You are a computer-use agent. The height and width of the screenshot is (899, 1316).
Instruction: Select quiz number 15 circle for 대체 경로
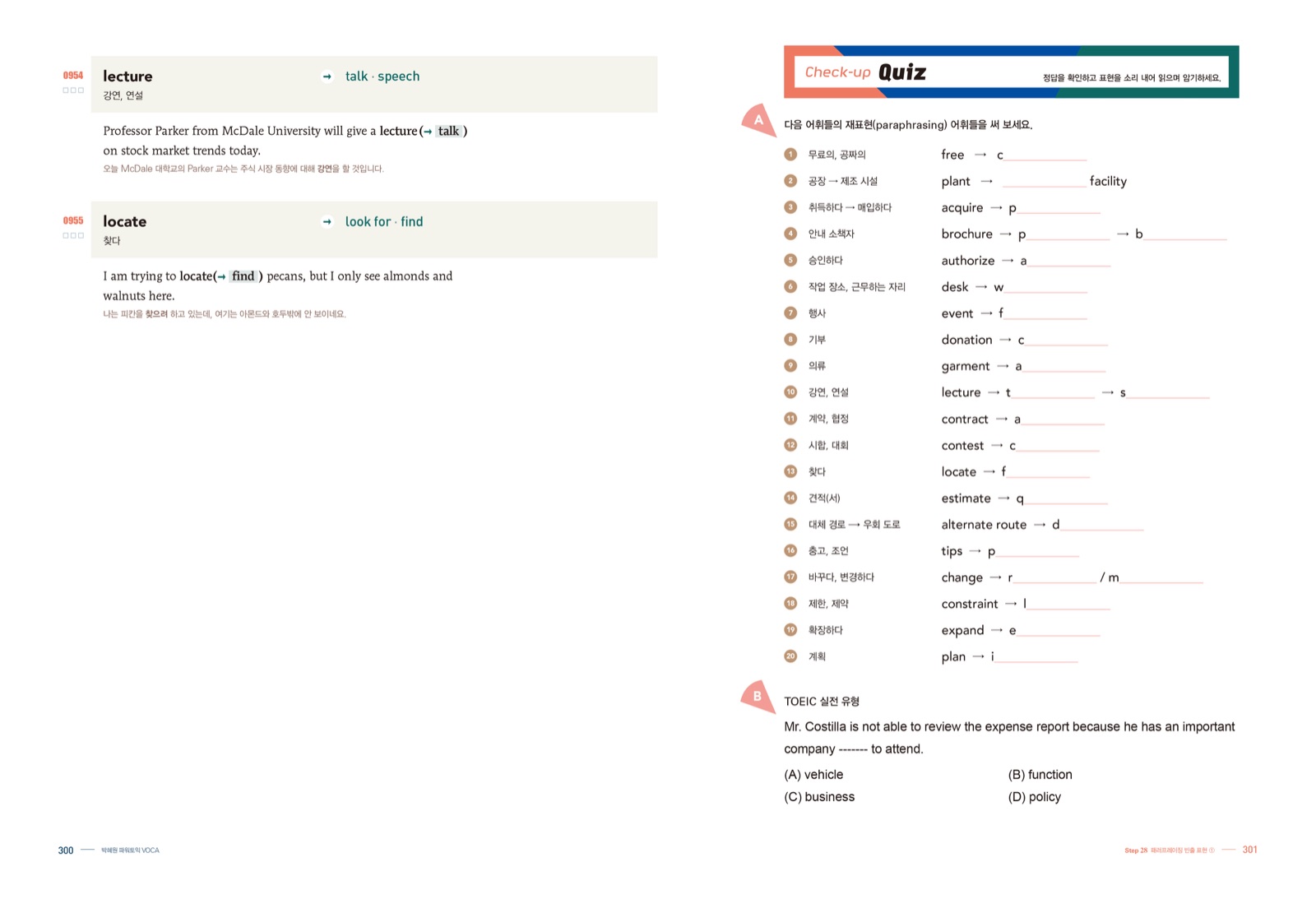(x=790, y=524)
